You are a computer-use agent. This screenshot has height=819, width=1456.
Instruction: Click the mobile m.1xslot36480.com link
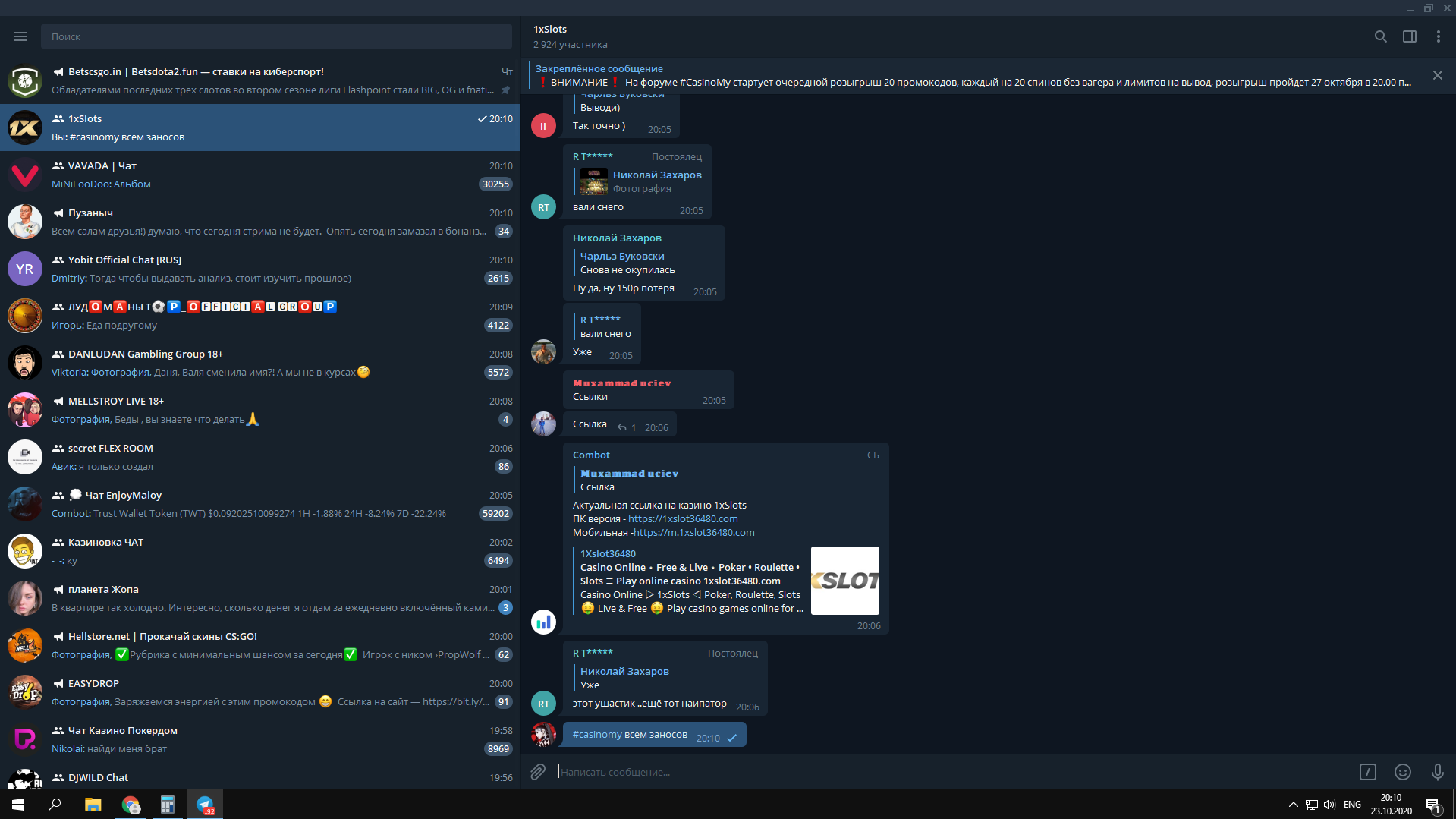pyautogui.click(x=694, y=533)
